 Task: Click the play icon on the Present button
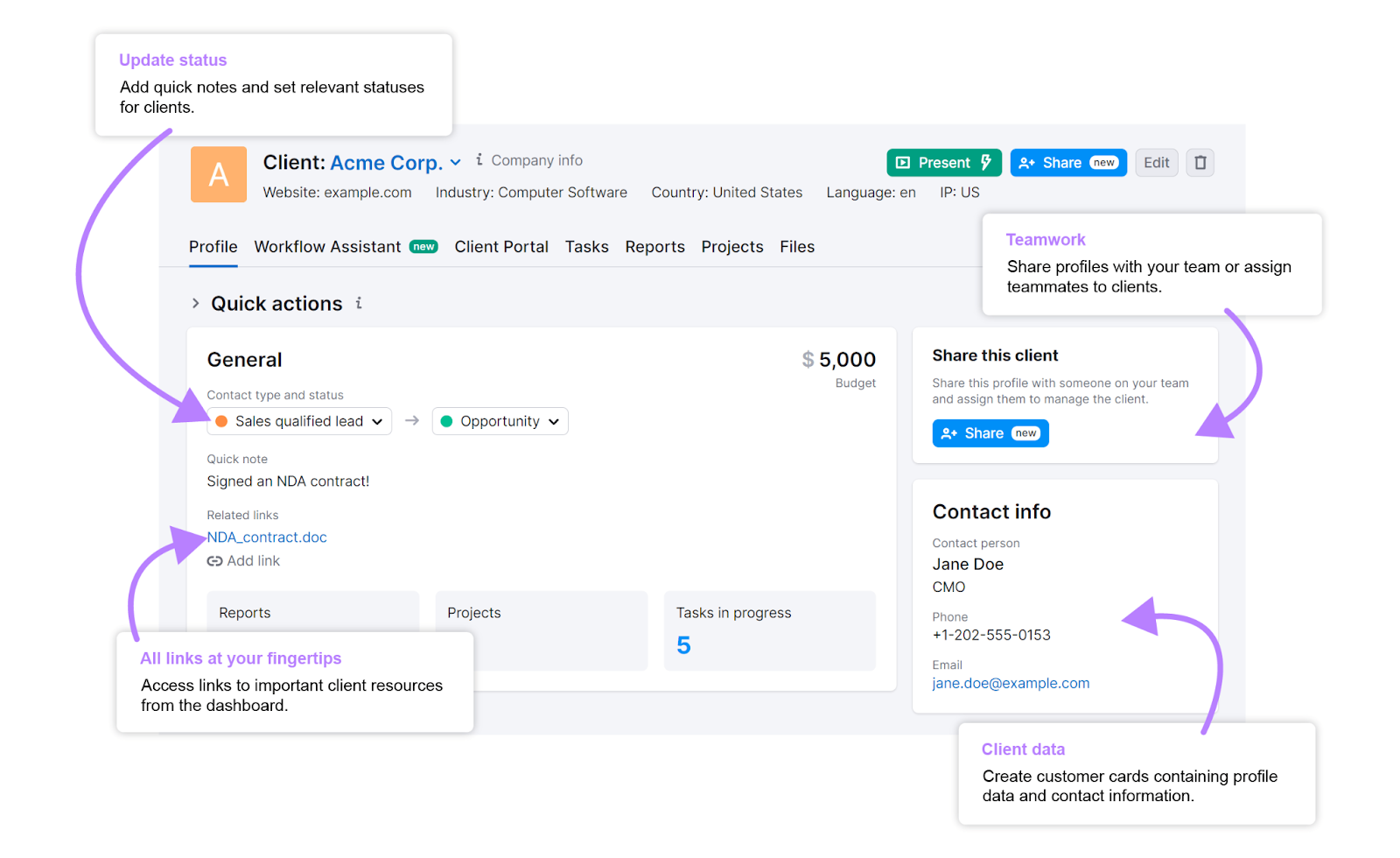(902, 162)
